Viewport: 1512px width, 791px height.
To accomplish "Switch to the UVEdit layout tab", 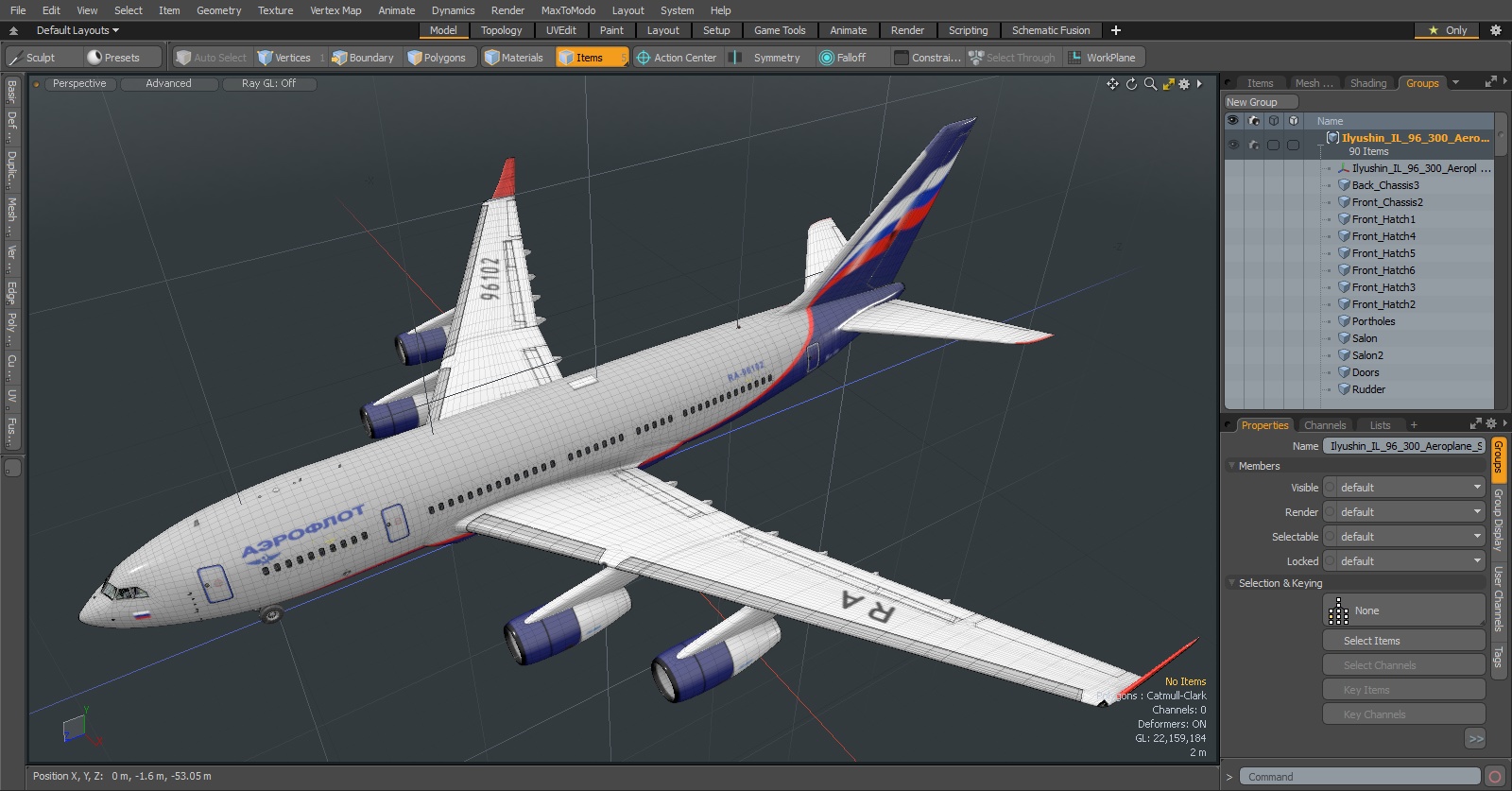I will point(560,30).
